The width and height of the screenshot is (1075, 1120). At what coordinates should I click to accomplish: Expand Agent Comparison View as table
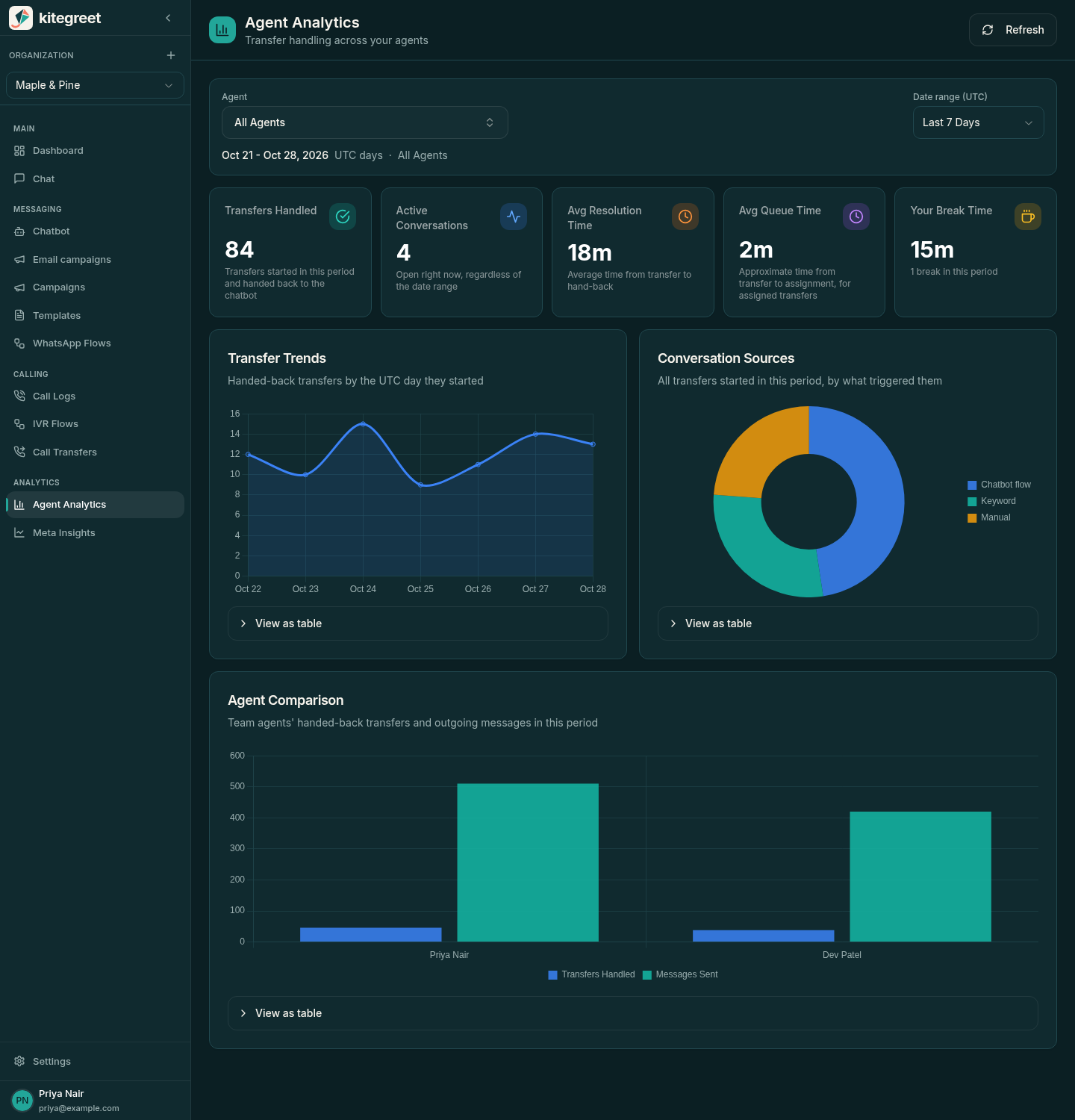(633, 1013)
